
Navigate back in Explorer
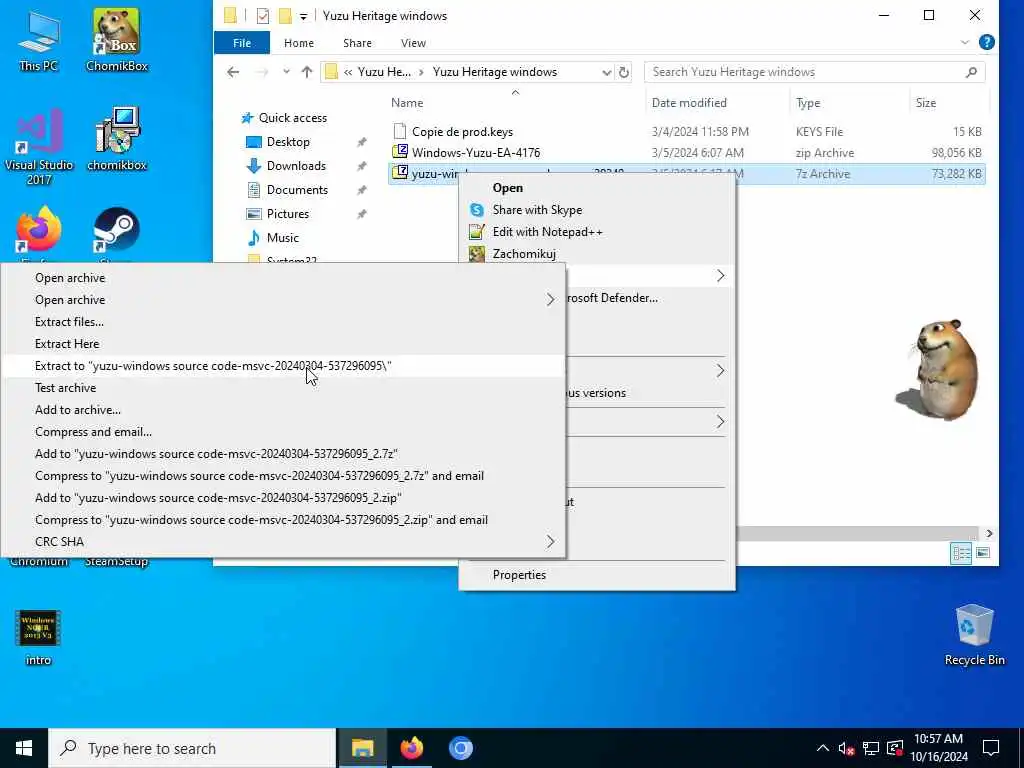pyautogui.click(x=233, y=72)
